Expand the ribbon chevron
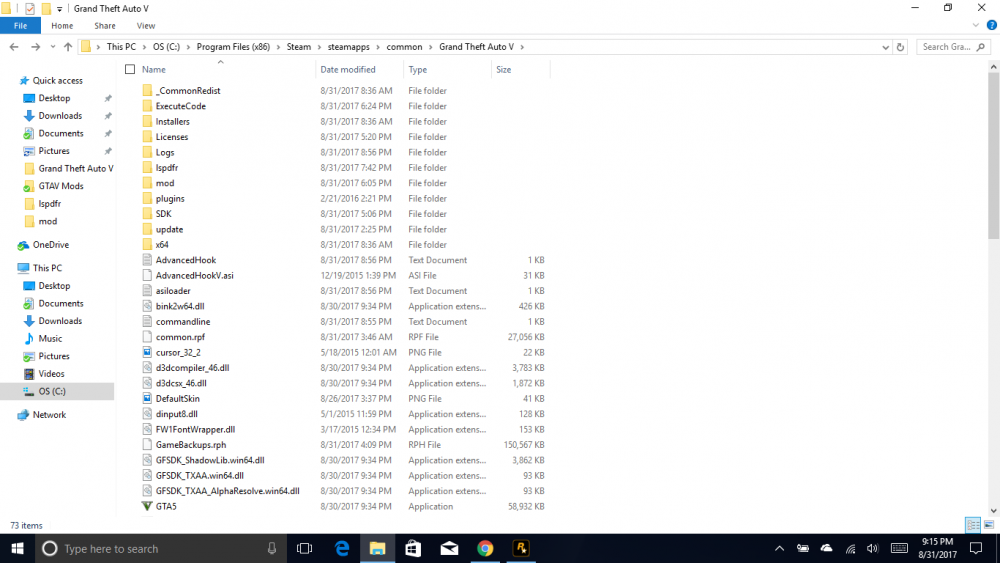This screenshot has height=563, width=1000. [x=975, y=26]
